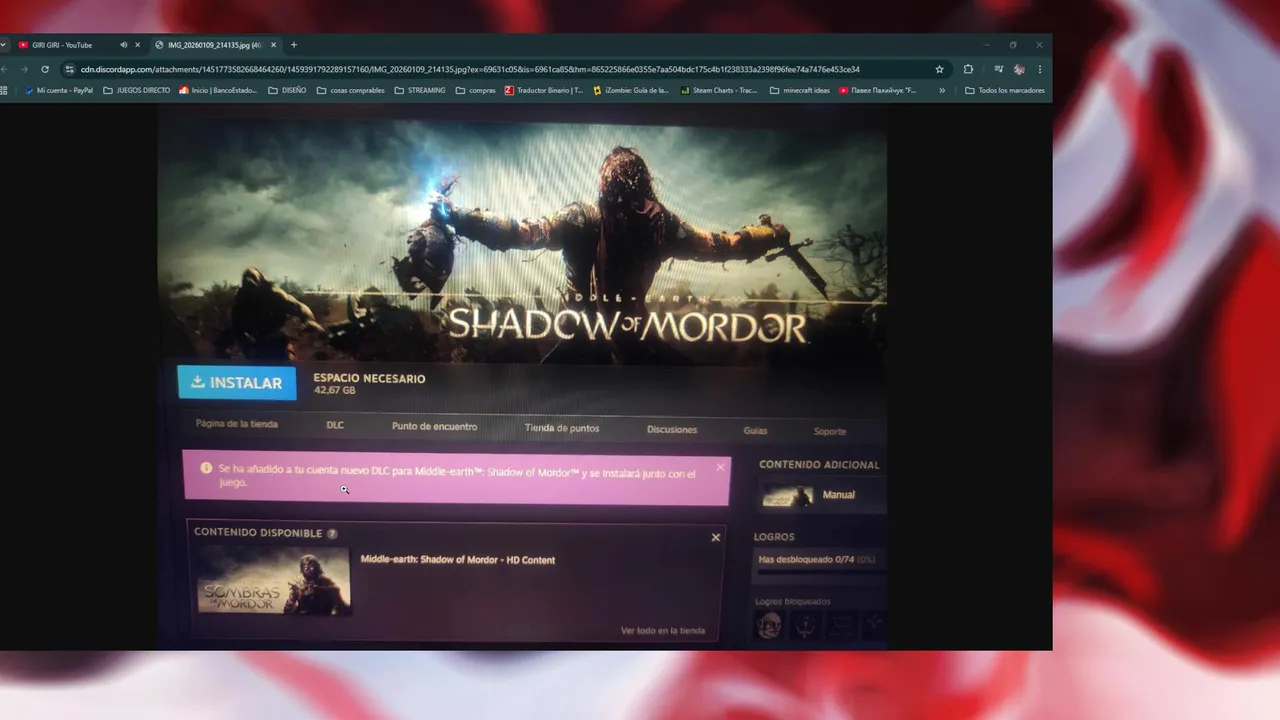Open the Soporte tab
The image size is (1280, 720).
click(830, 432)
